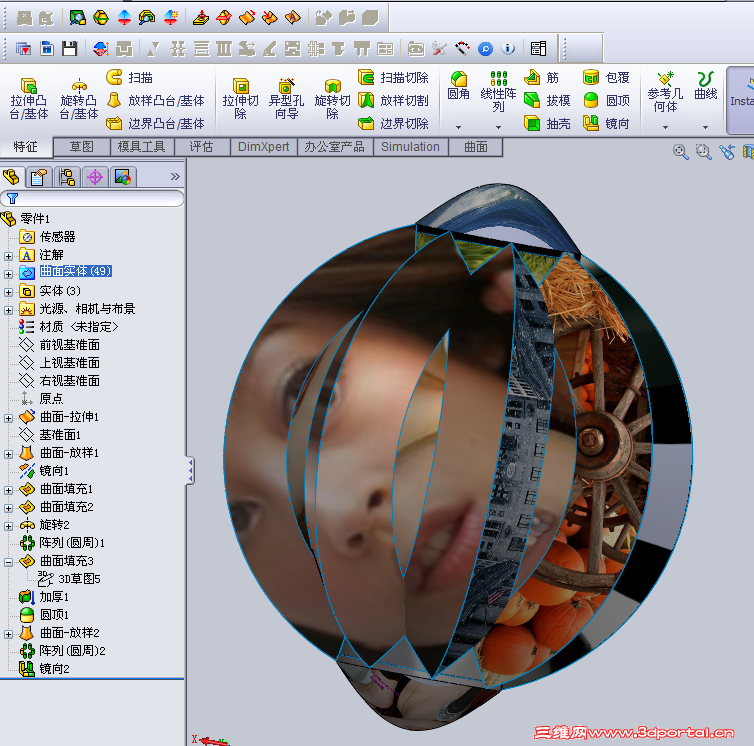The image size is (754, 746).
Task: Click the Swept Cut (扫描切除) tool
Action: point(393,77)
